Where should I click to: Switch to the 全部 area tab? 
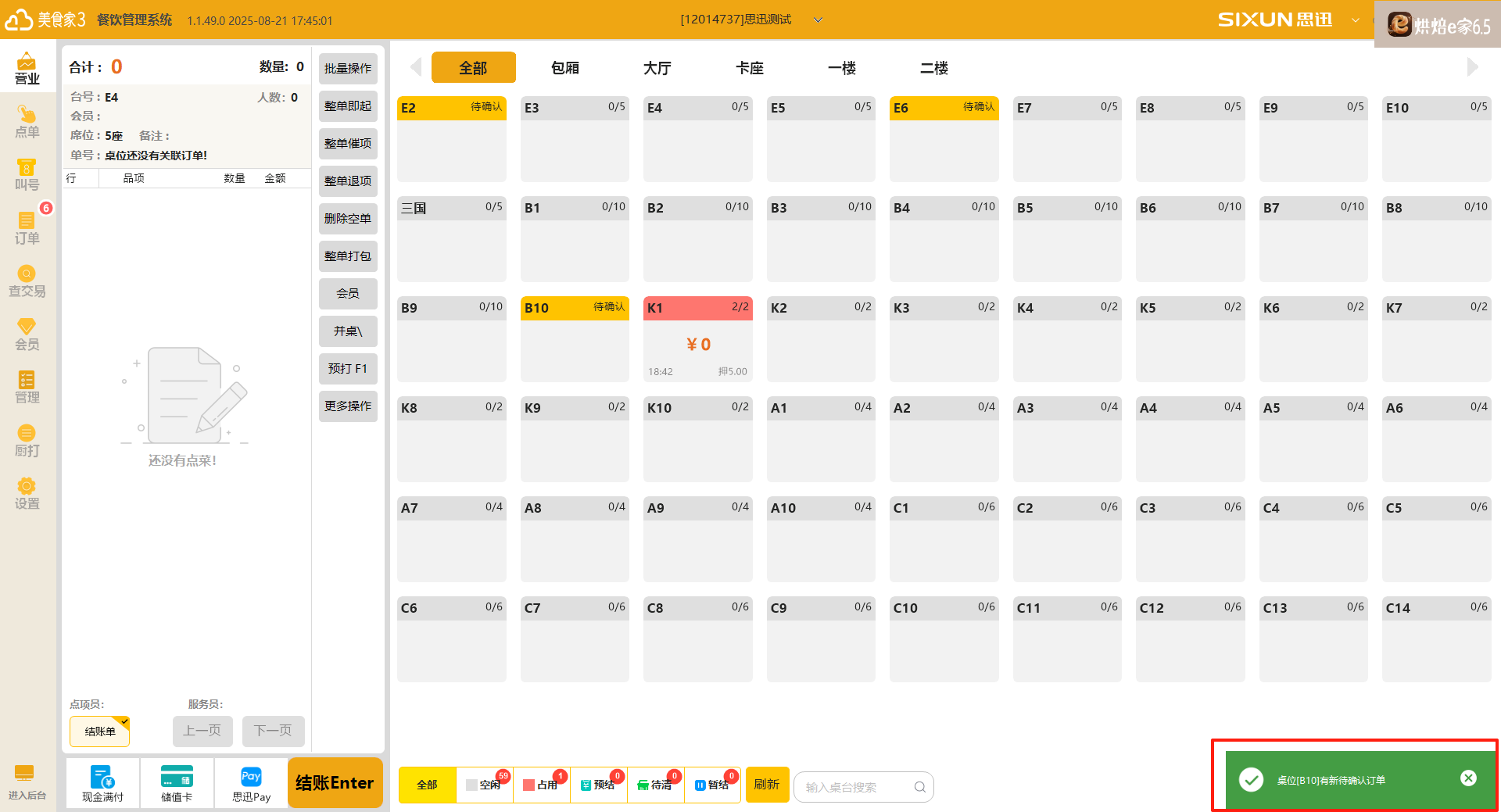pos(473,67)
